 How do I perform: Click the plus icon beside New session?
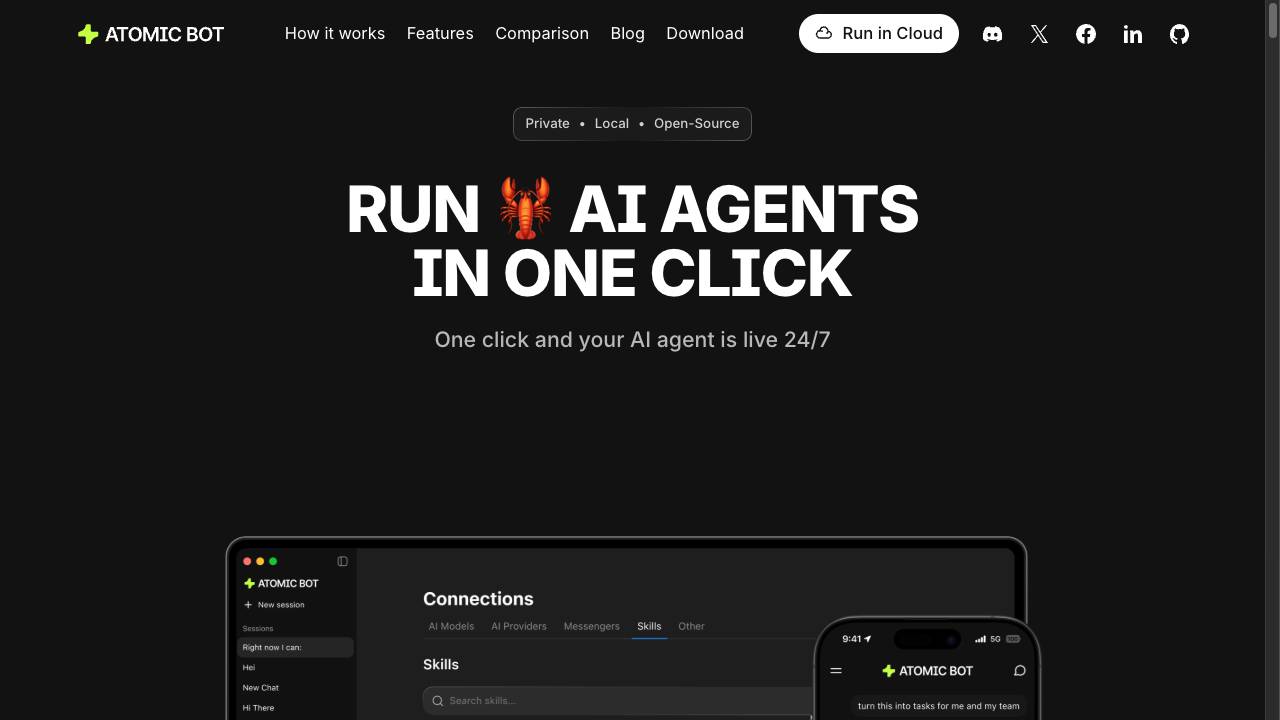(248, 605)
